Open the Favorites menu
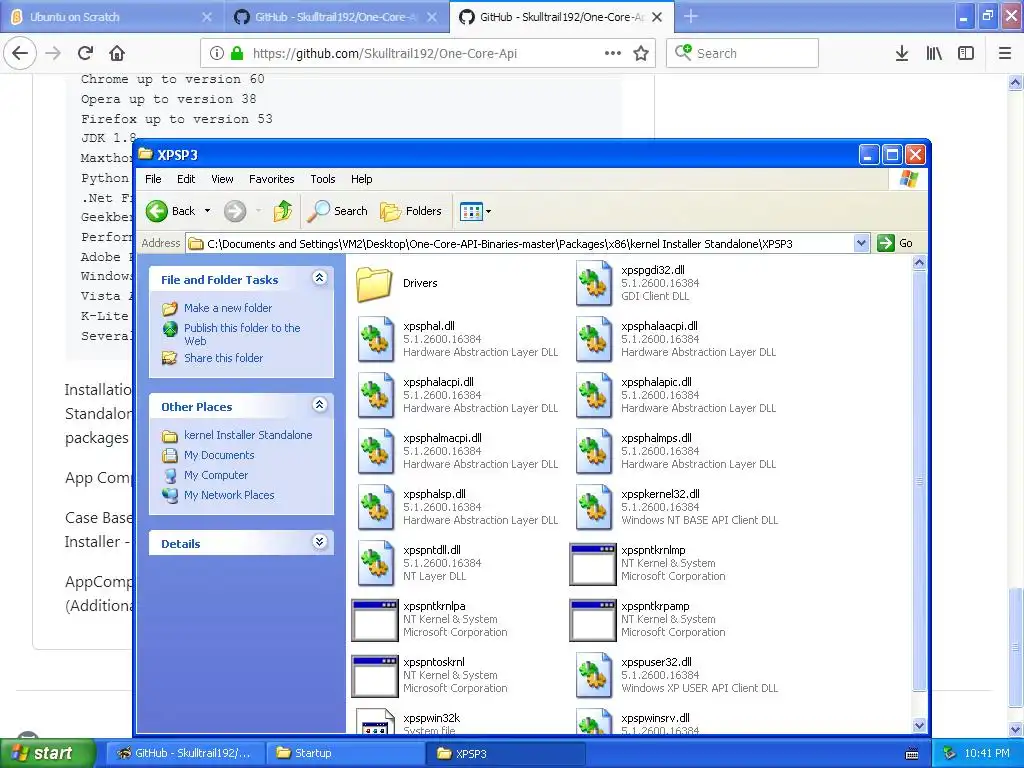This screenshot has height=768, width=1024. (272, 179)
